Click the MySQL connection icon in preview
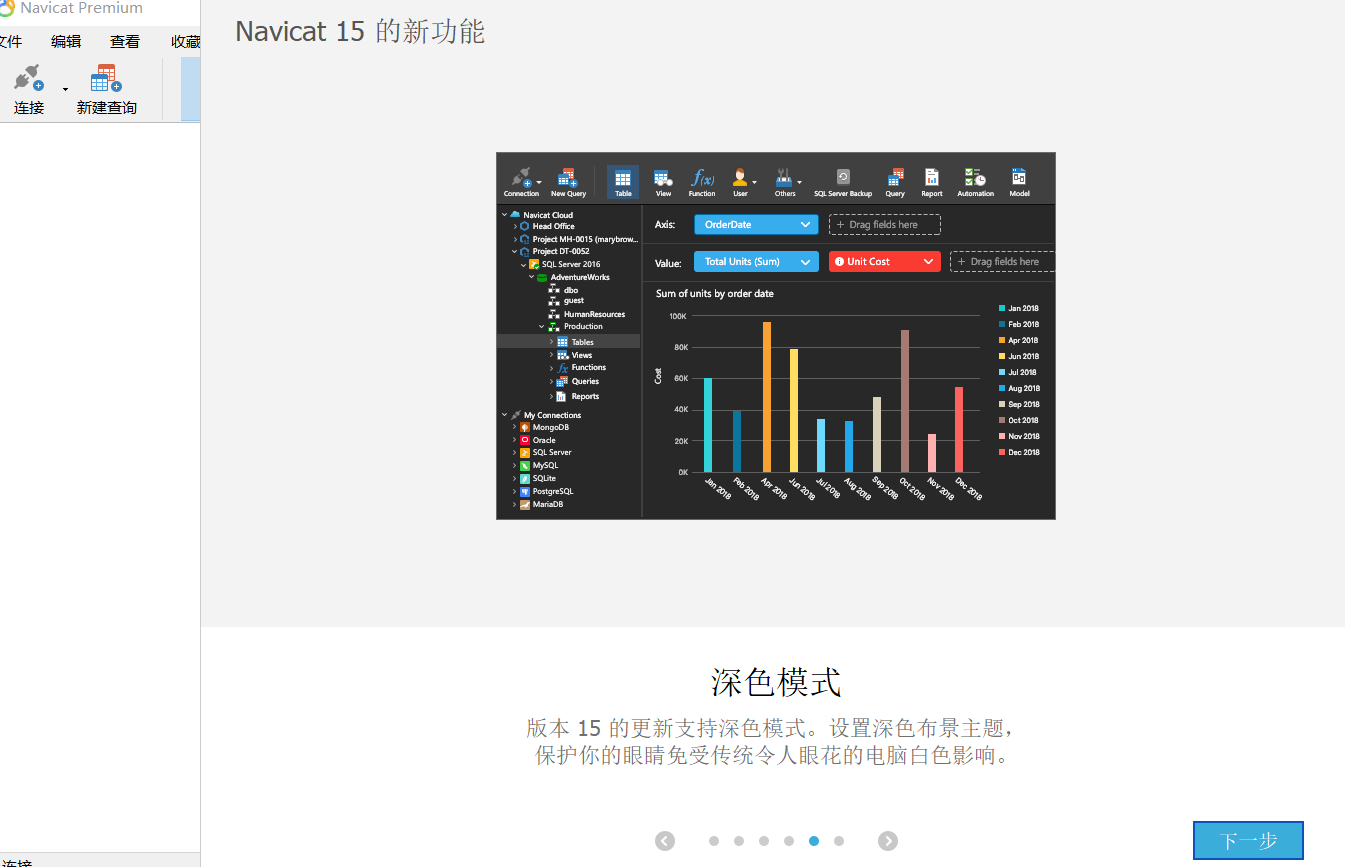This screenshot has height=867, width=1345. (525, 466)
